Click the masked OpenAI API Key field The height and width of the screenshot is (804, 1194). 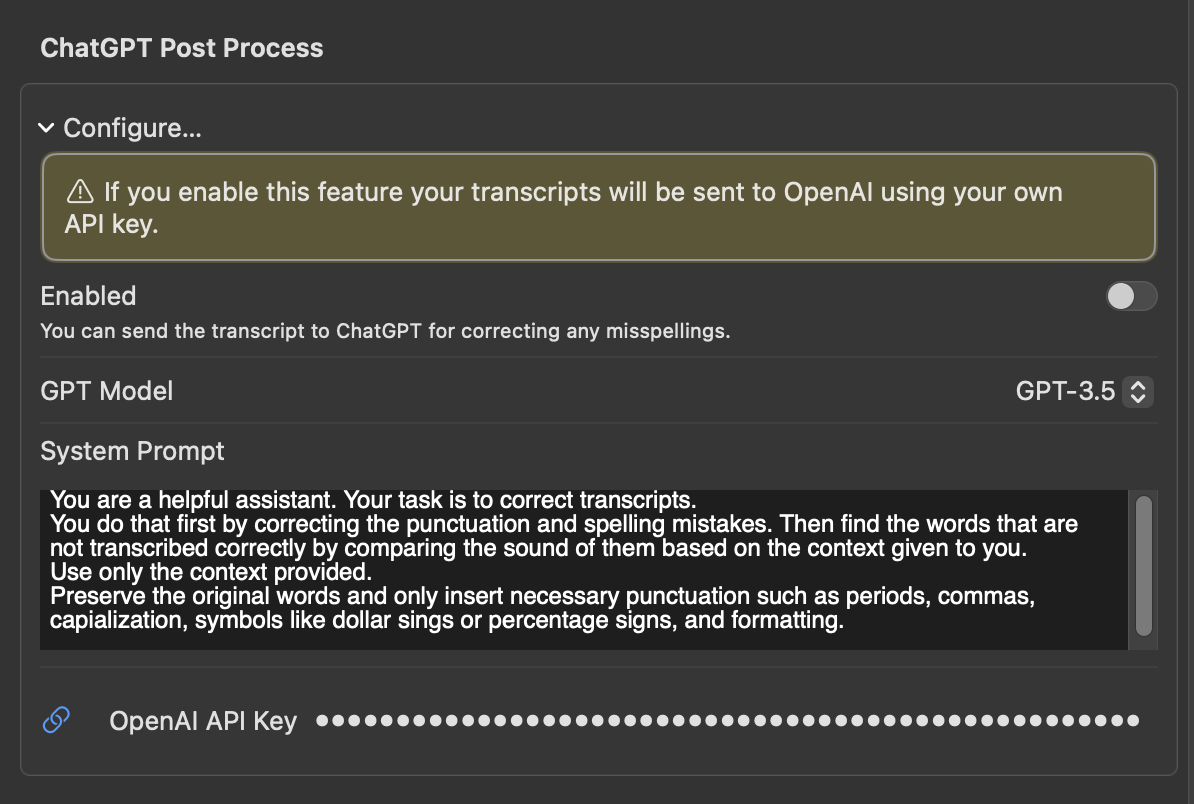click(x=727, y=720)
